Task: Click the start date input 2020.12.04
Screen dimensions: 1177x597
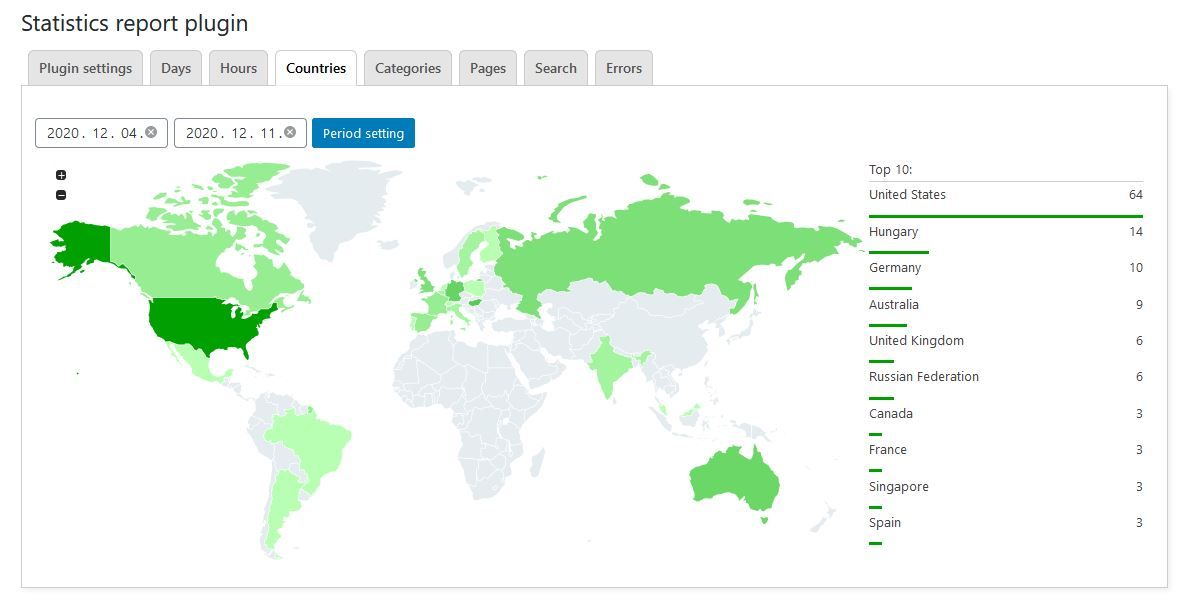Action: [x=92, y=133]
